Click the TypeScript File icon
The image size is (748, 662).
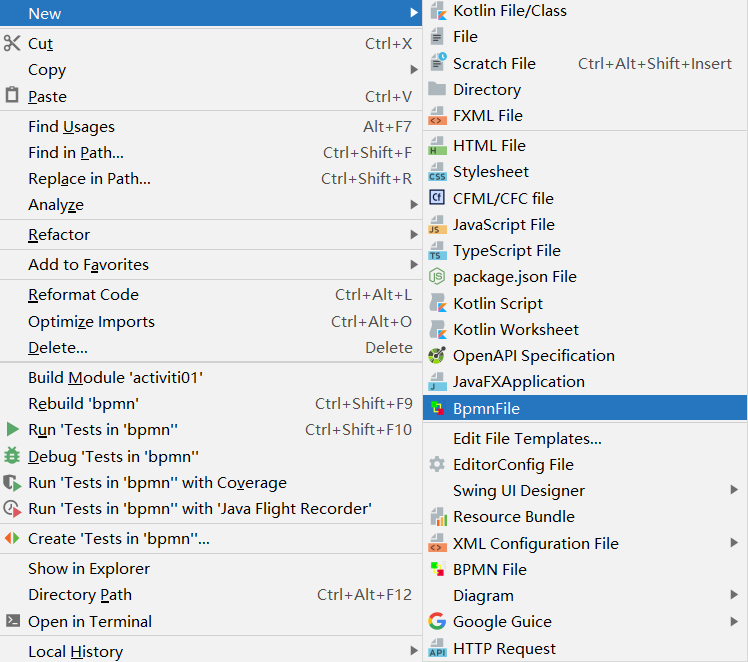[x=437, y=251]
